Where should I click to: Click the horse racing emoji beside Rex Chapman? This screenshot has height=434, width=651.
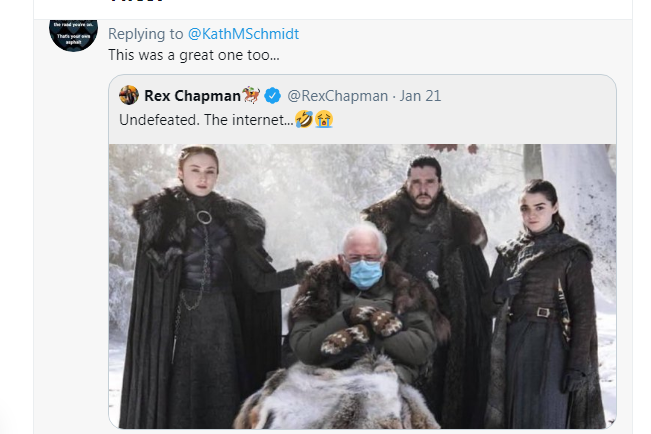click(x=251, y=96)
